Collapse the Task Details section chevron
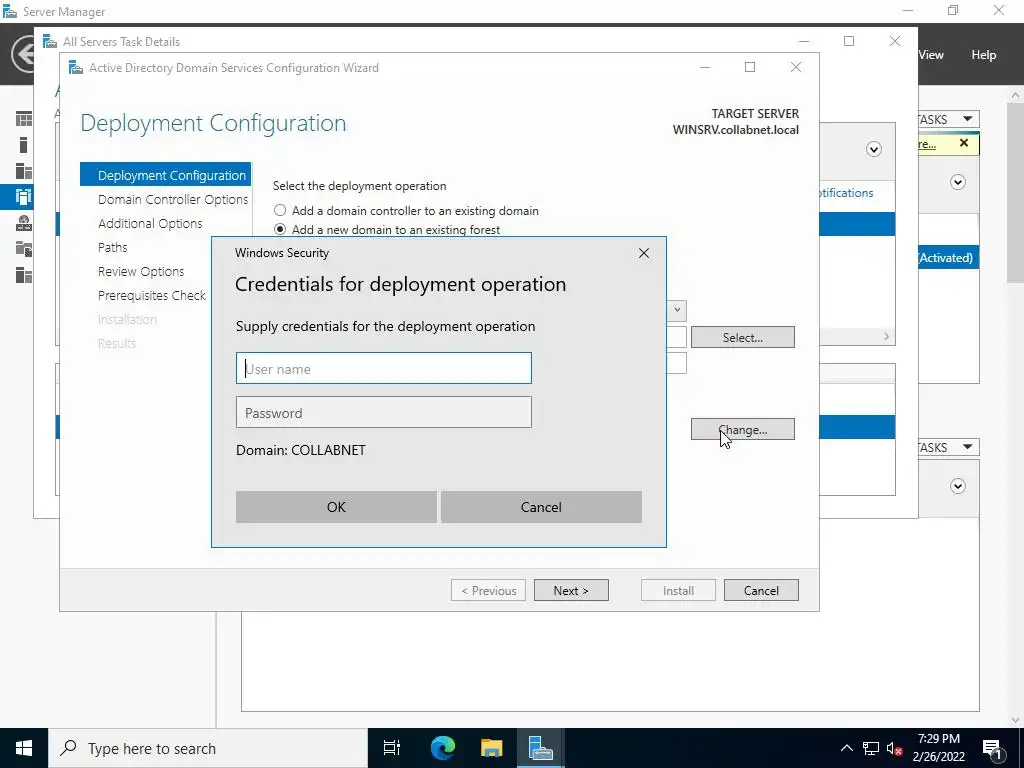Viewport: 1024px width, 768px height. coord(874,150)
